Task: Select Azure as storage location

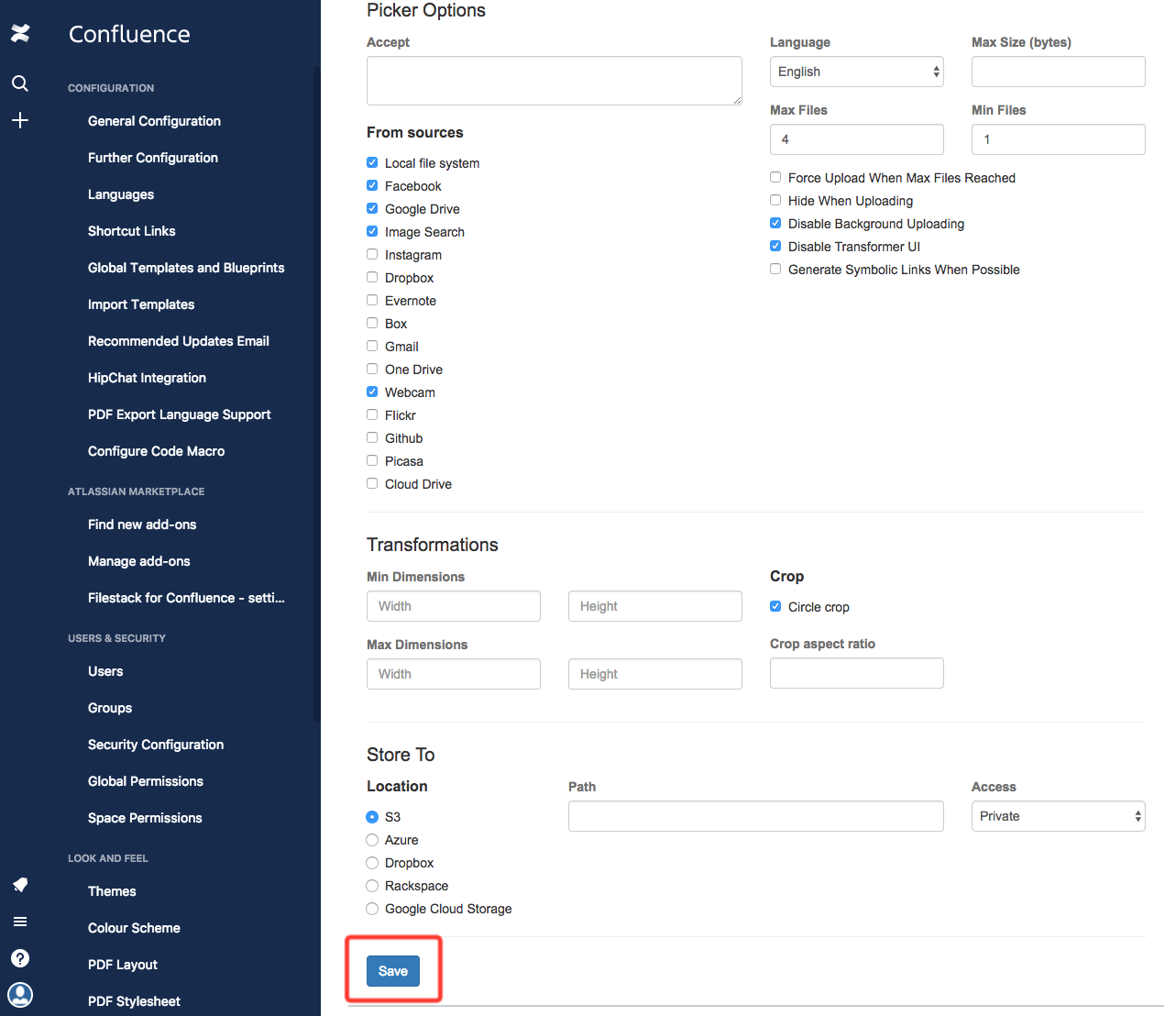Action: [x=372, y=840]
